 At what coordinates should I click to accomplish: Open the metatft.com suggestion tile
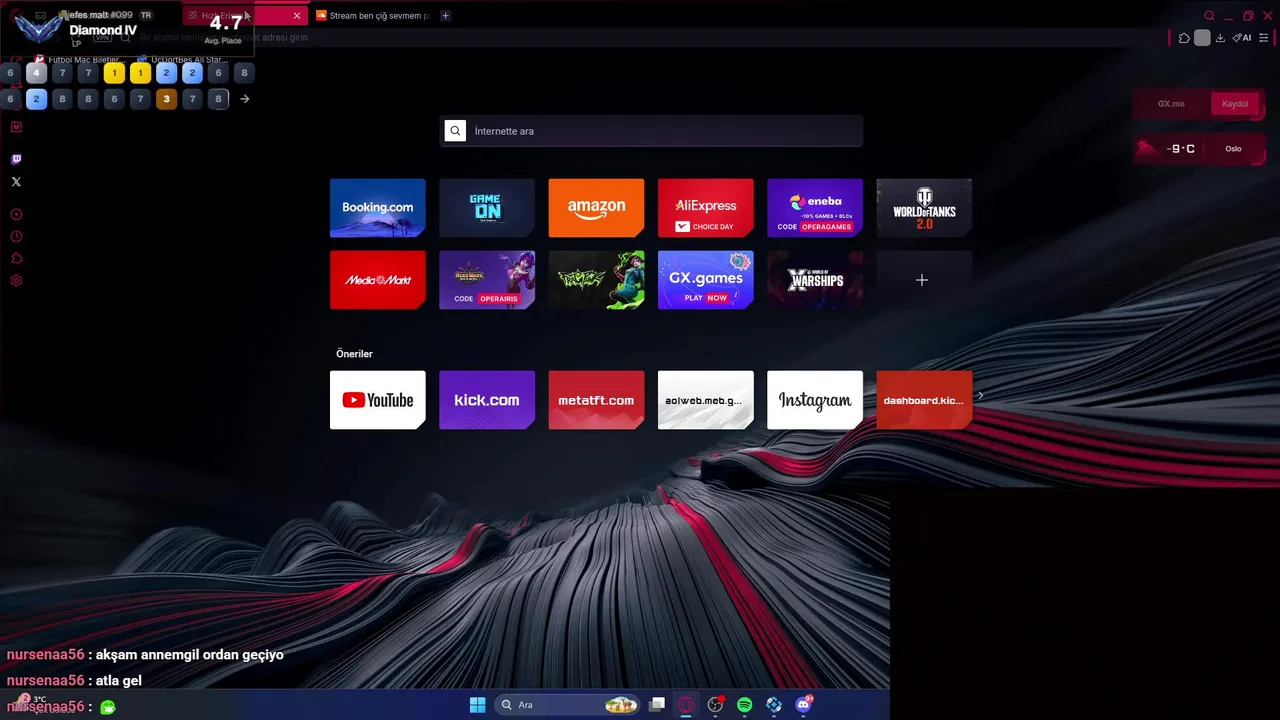click(596, 400)
